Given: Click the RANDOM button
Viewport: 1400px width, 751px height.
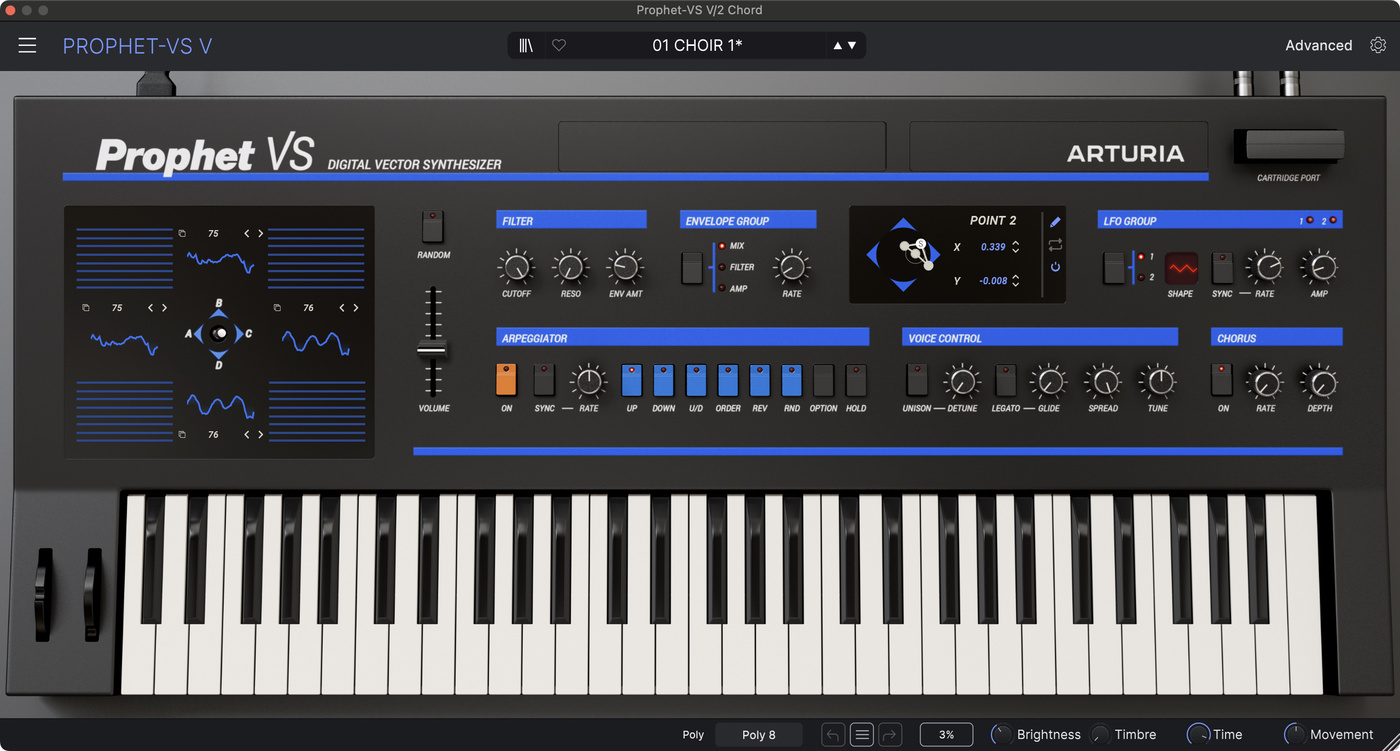Looking at the screenshot, I should click(x=432, y=227).
